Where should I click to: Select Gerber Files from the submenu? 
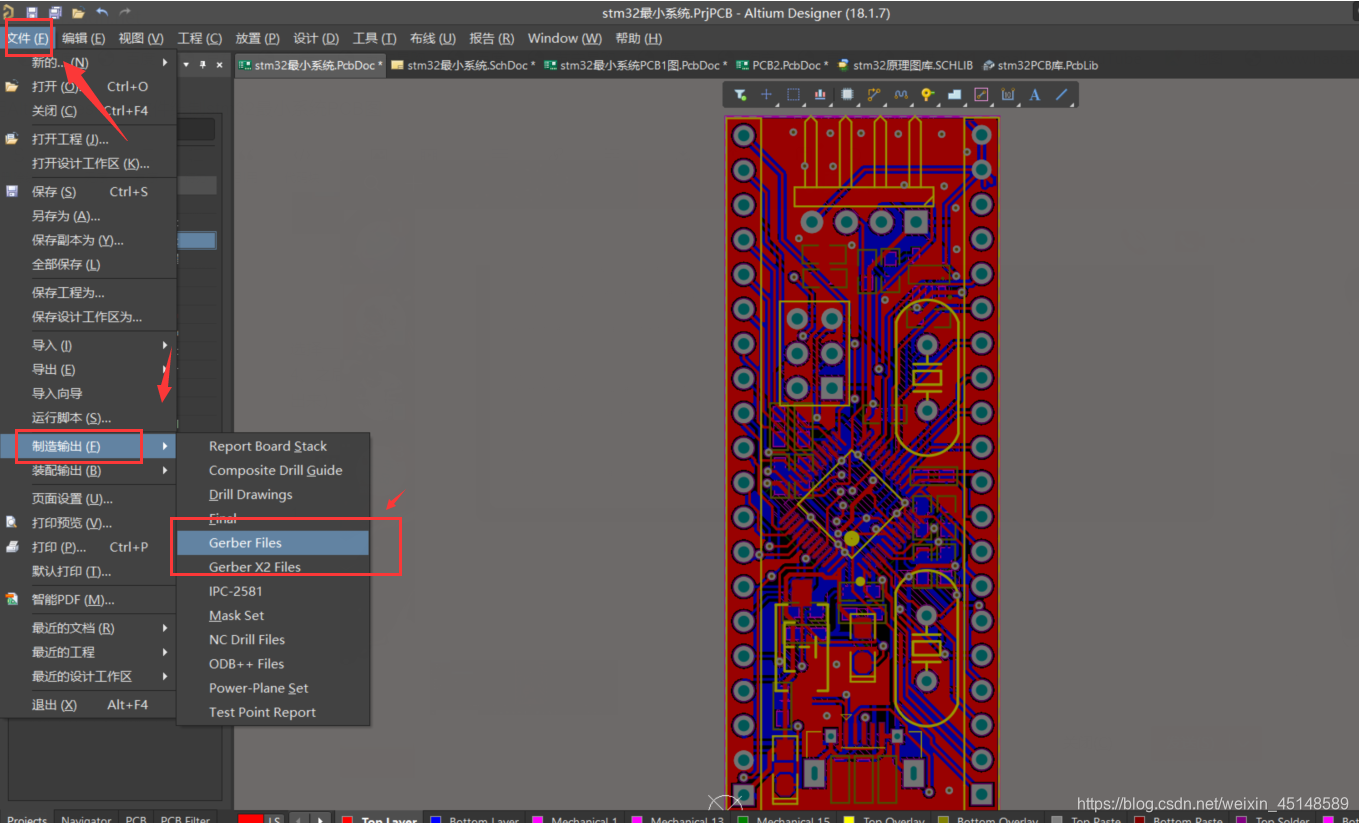(245, 543)
